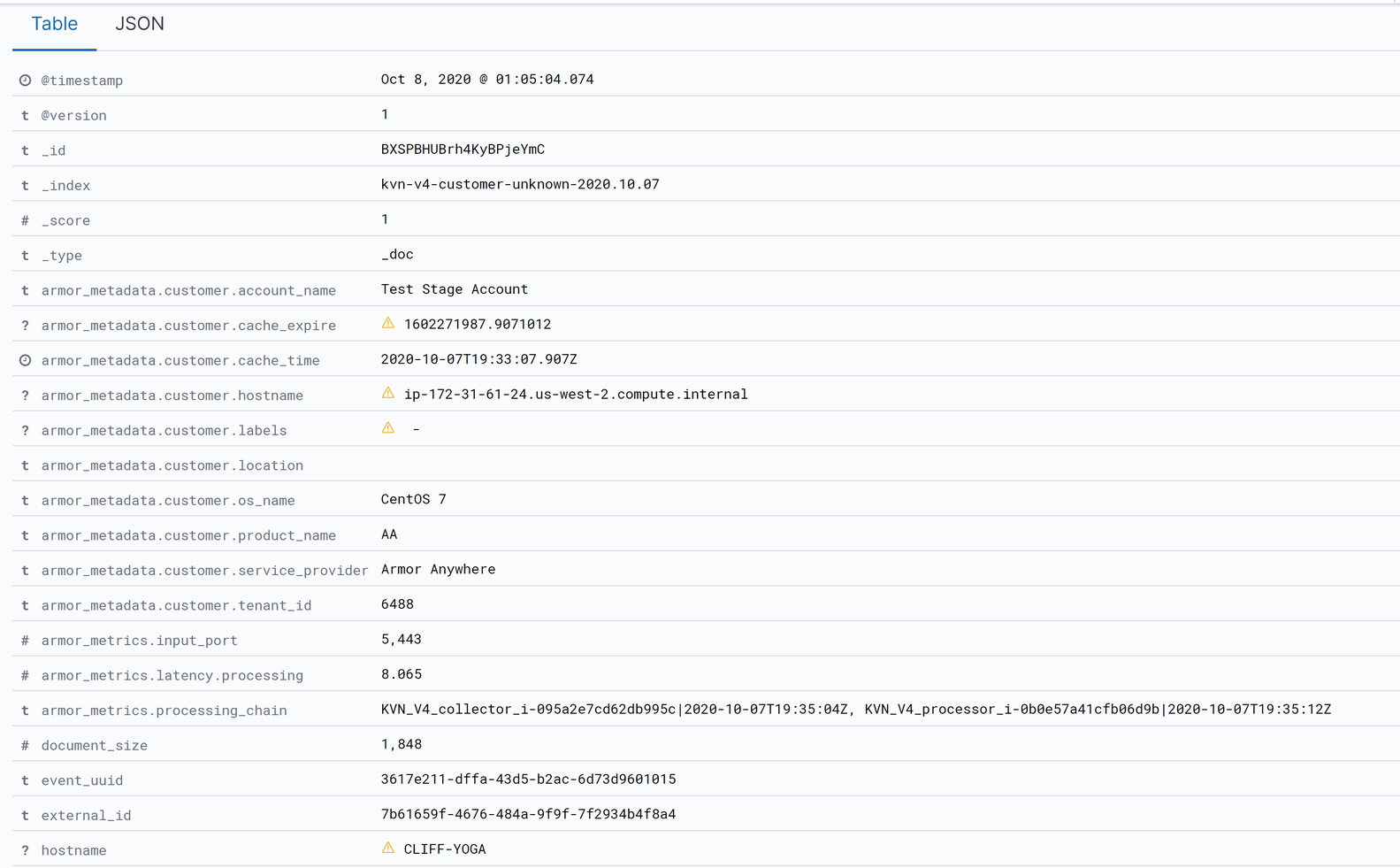
Task: Click the armor_metadata.customer.tenant_id field name
Action: [176, 605]
